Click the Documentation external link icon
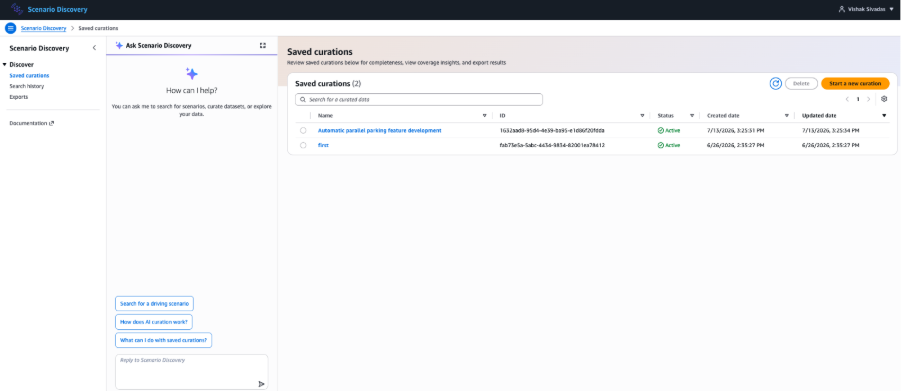This screenshot has height=391, width=901. (52, 123)
